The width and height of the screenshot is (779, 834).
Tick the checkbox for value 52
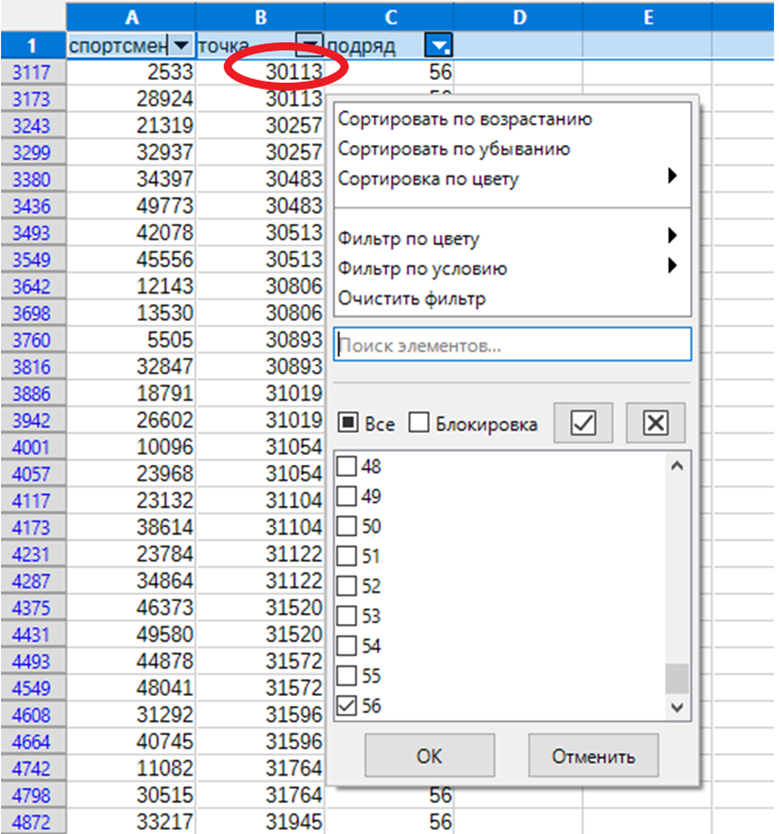coord(348,586)
